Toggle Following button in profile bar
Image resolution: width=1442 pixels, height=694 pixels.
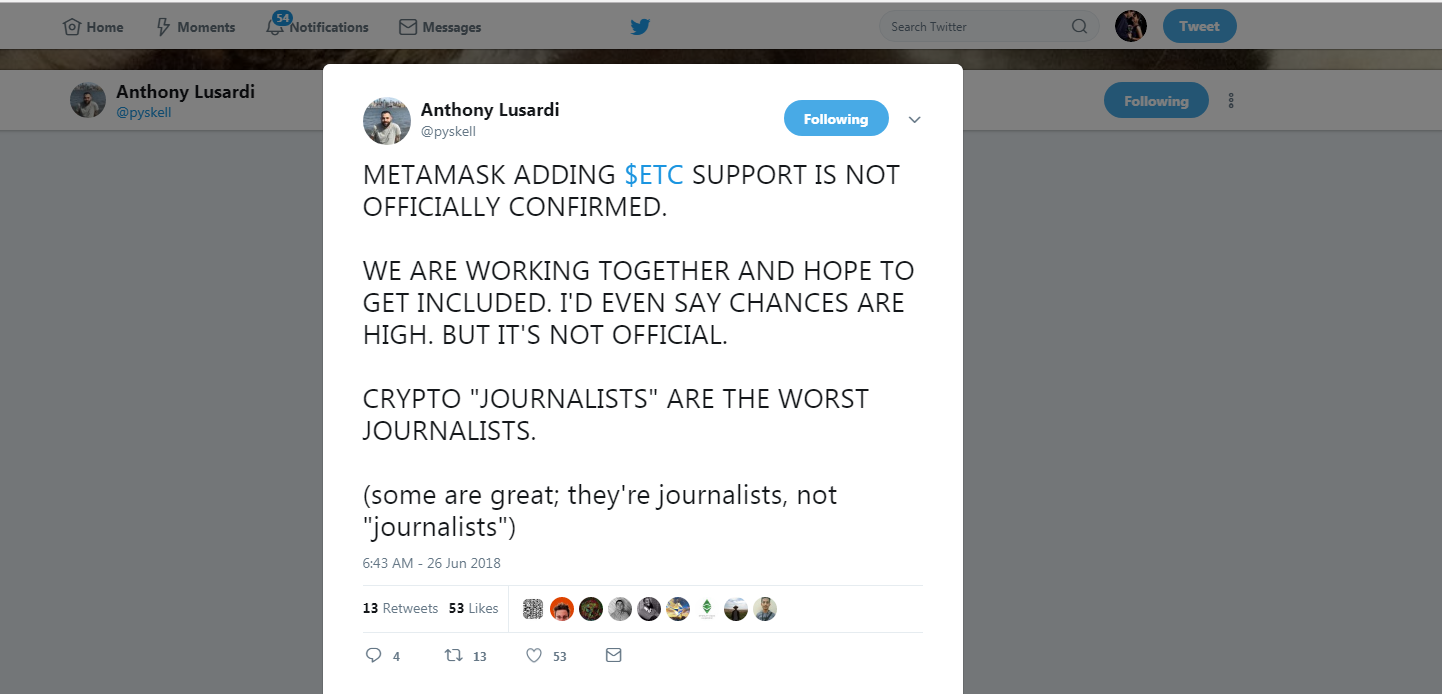click(x=1156, y=101)
